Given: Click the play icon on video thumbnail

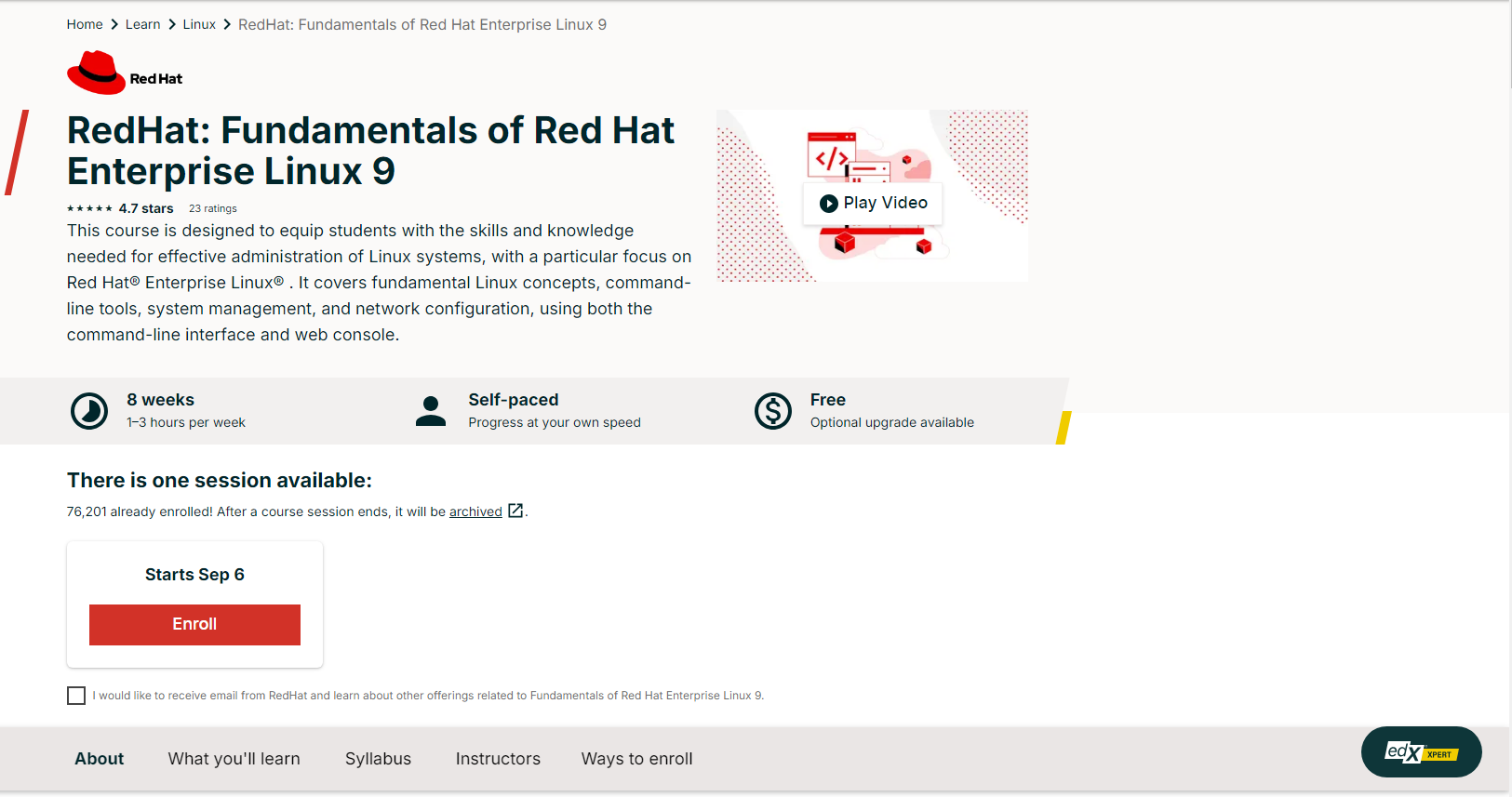Looking at the screenshot, I should pyautogui.click(x=828, y=204).
